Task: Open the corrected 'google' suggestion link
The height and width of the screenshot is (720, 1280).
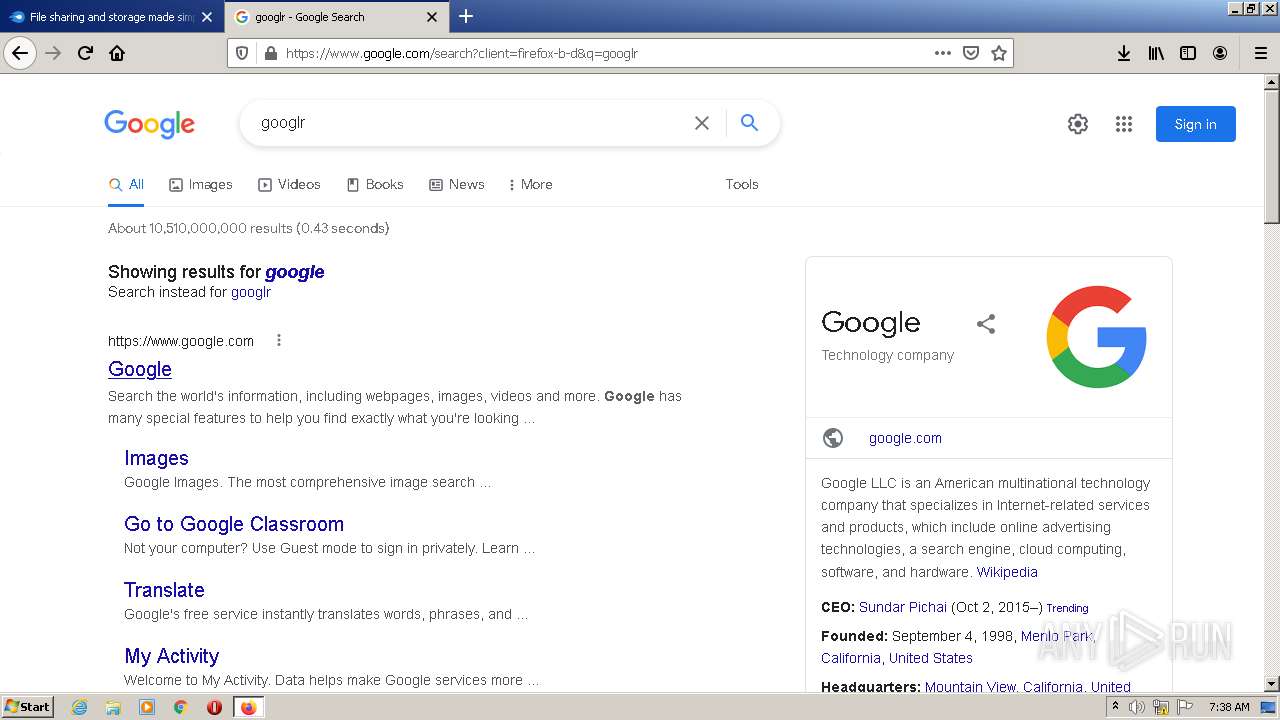Action: (295, 272)
